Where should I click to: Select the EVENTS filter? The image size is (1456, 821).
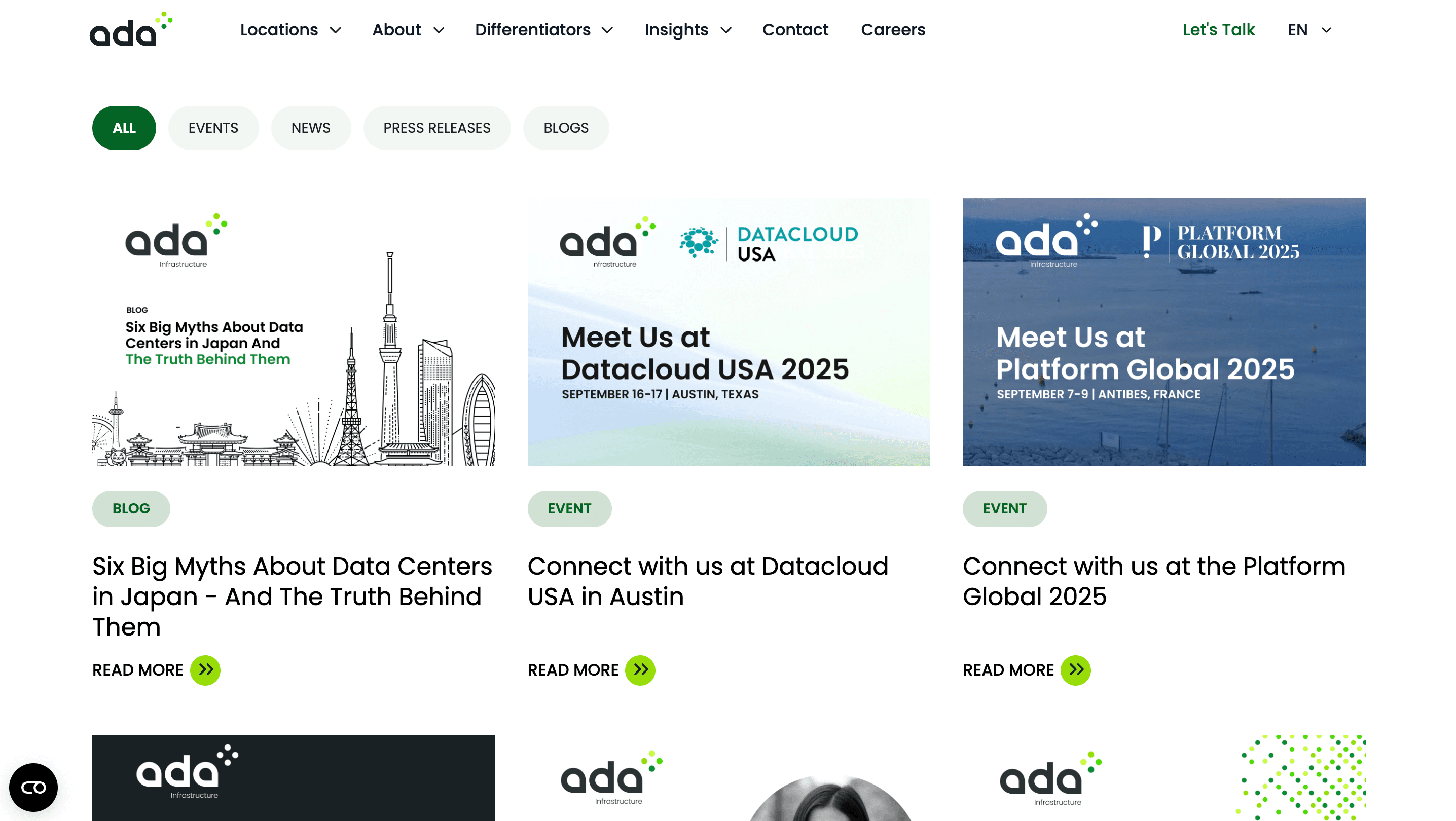coord(213,128)
